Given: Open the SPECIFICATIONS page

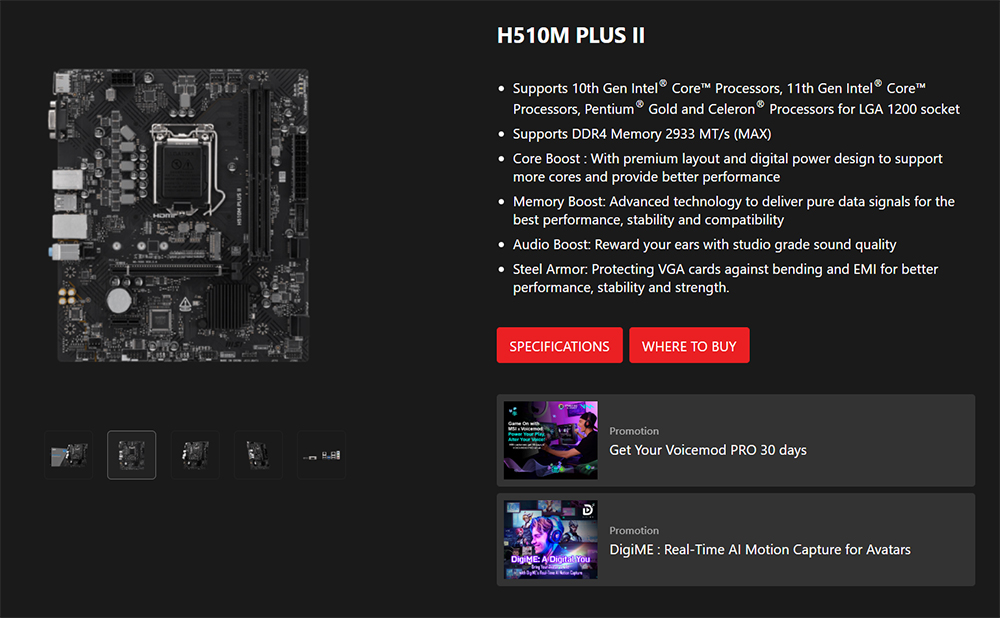Looking at the screenshot, I should [x=559, y=346].
